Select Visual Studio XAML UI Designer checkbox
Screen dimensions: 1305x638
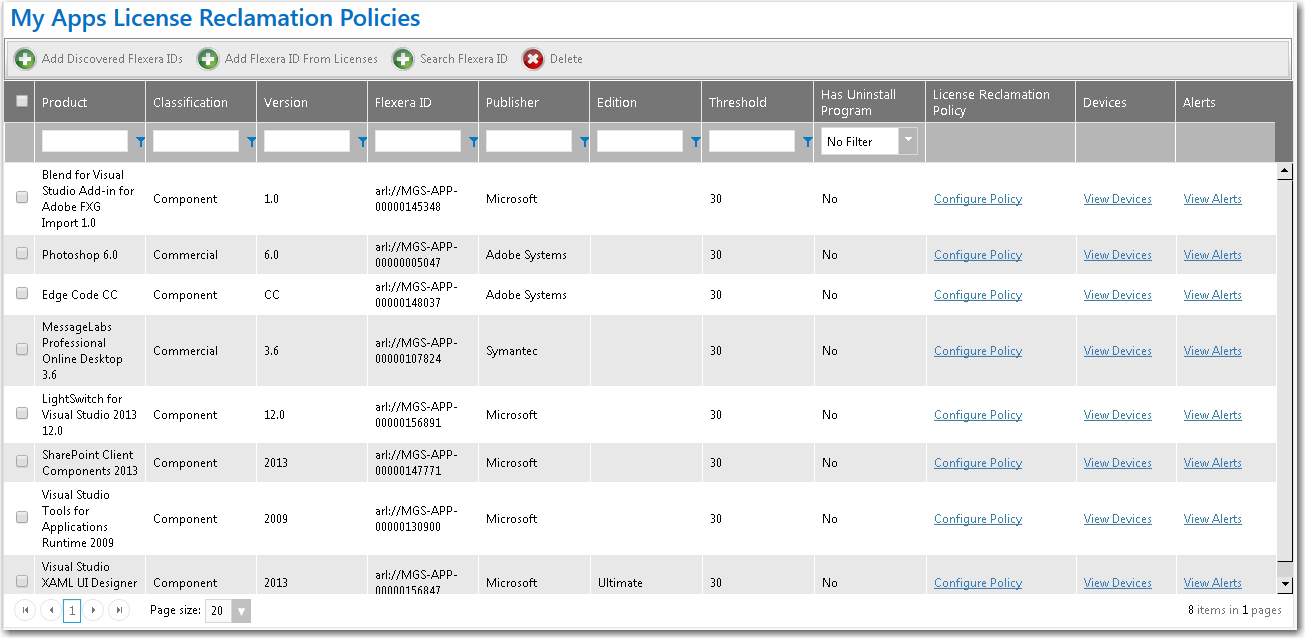22,581
